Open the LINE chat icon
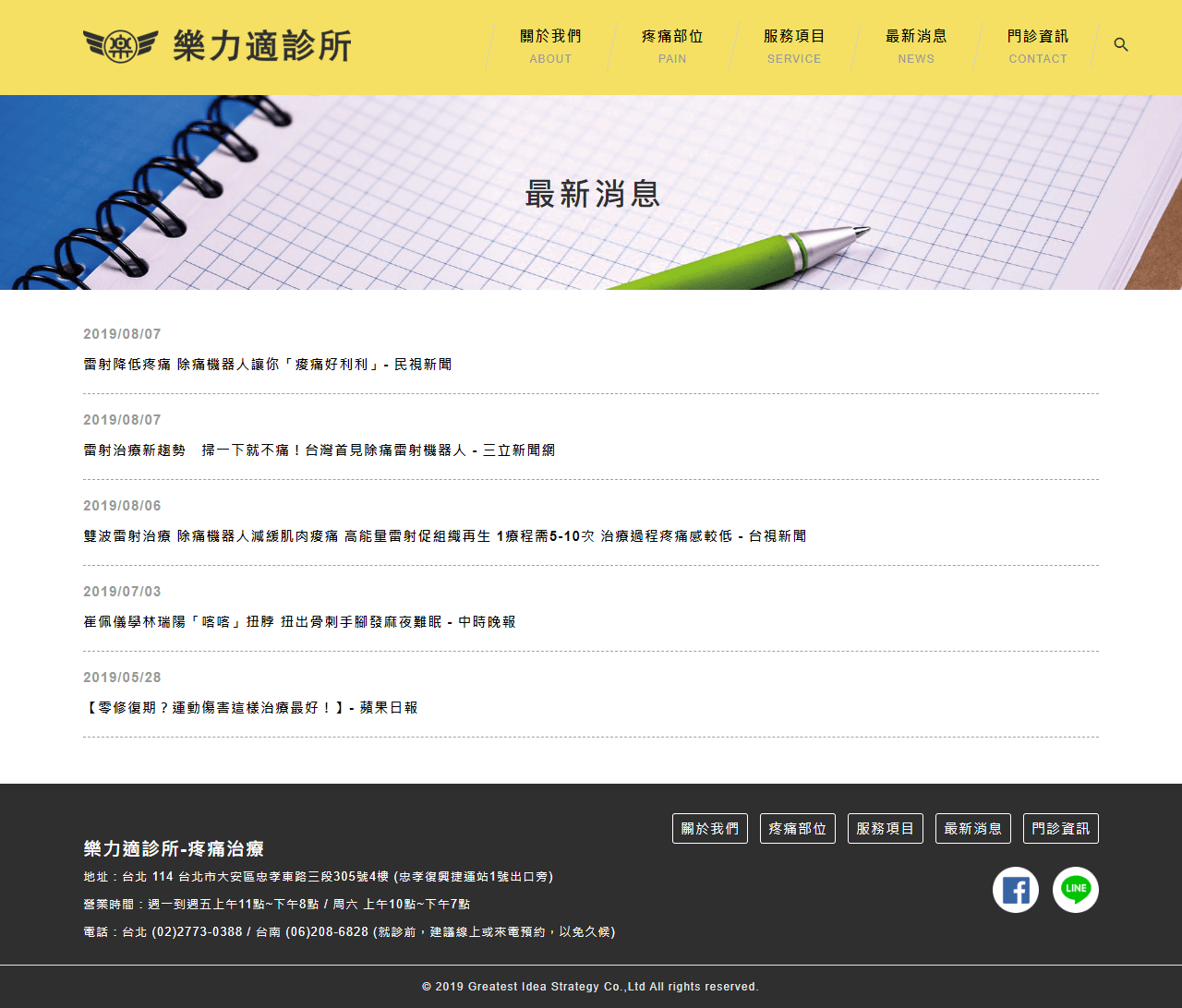Image resolution: width=1182 pixels, height=1008 pixels. point(1076,890)
